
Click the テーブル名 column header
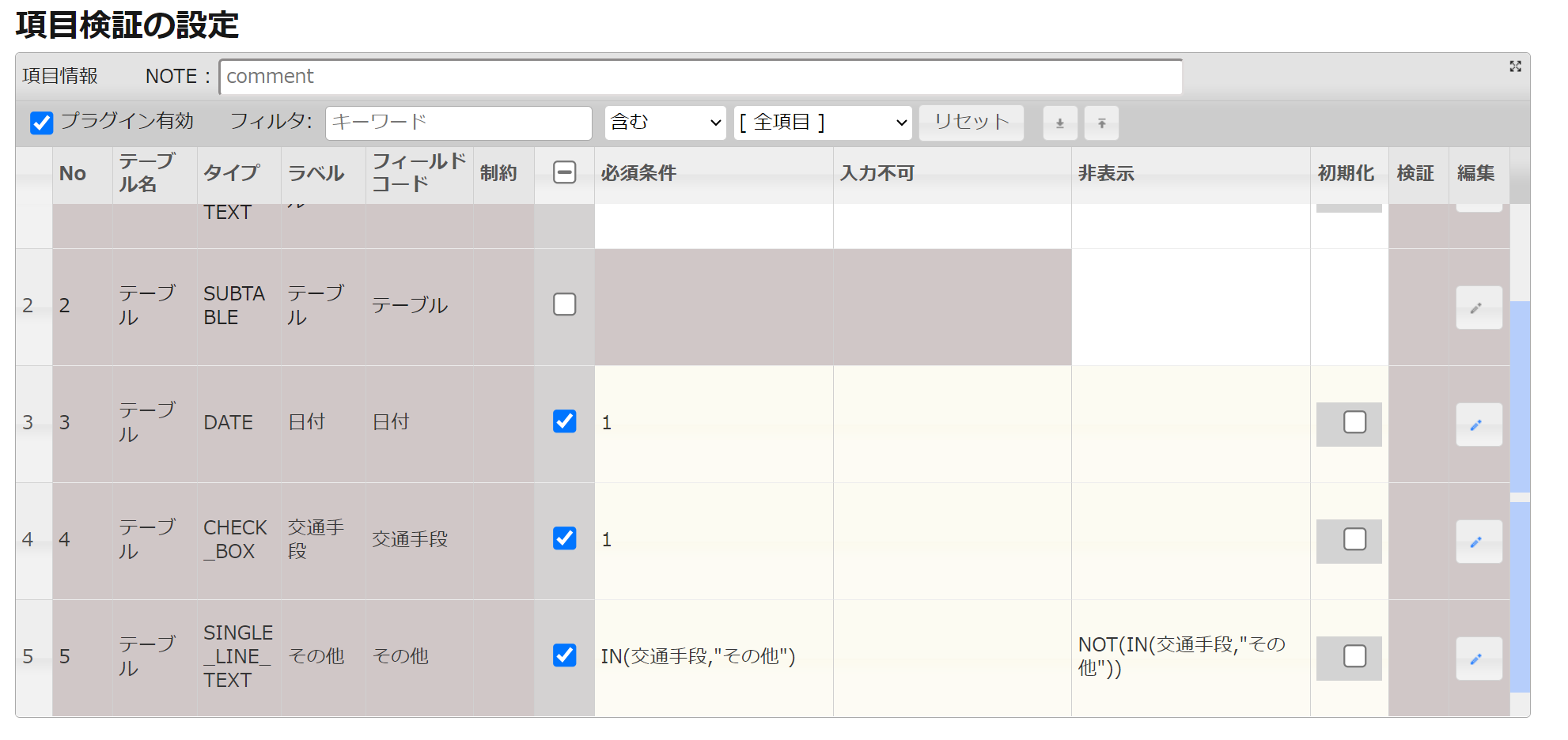[154, 174]
